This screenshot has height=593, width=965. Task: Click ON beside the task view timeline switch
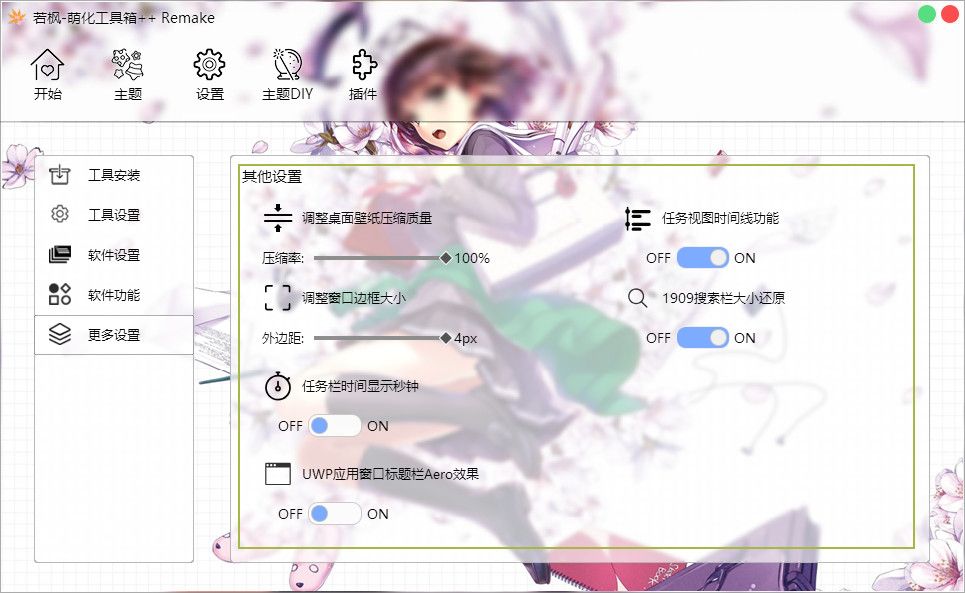click(745, 258)
